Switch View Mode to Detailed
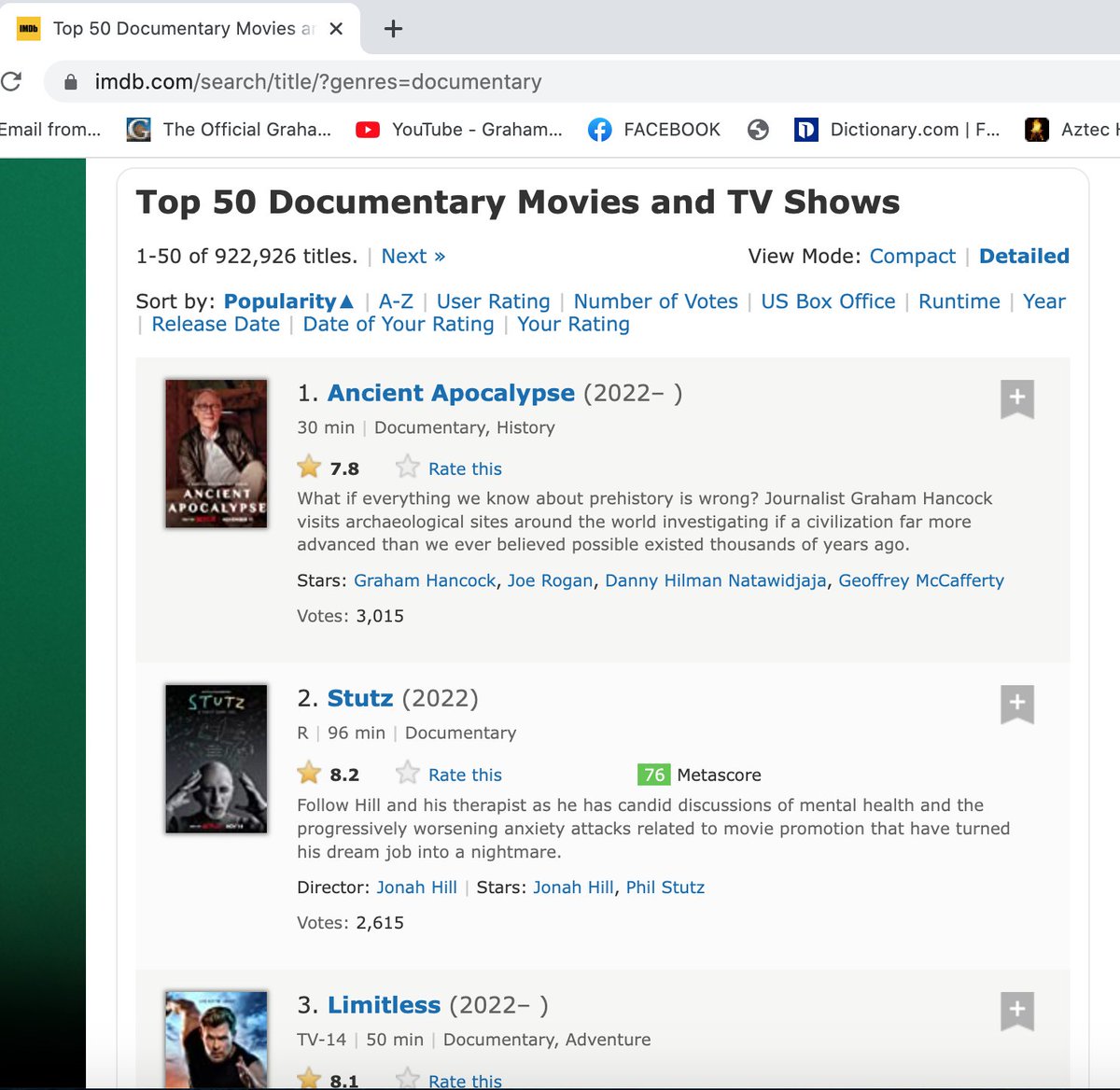The width and height of the screenshot is (1120, 1090). click(x=1024, y=257)
